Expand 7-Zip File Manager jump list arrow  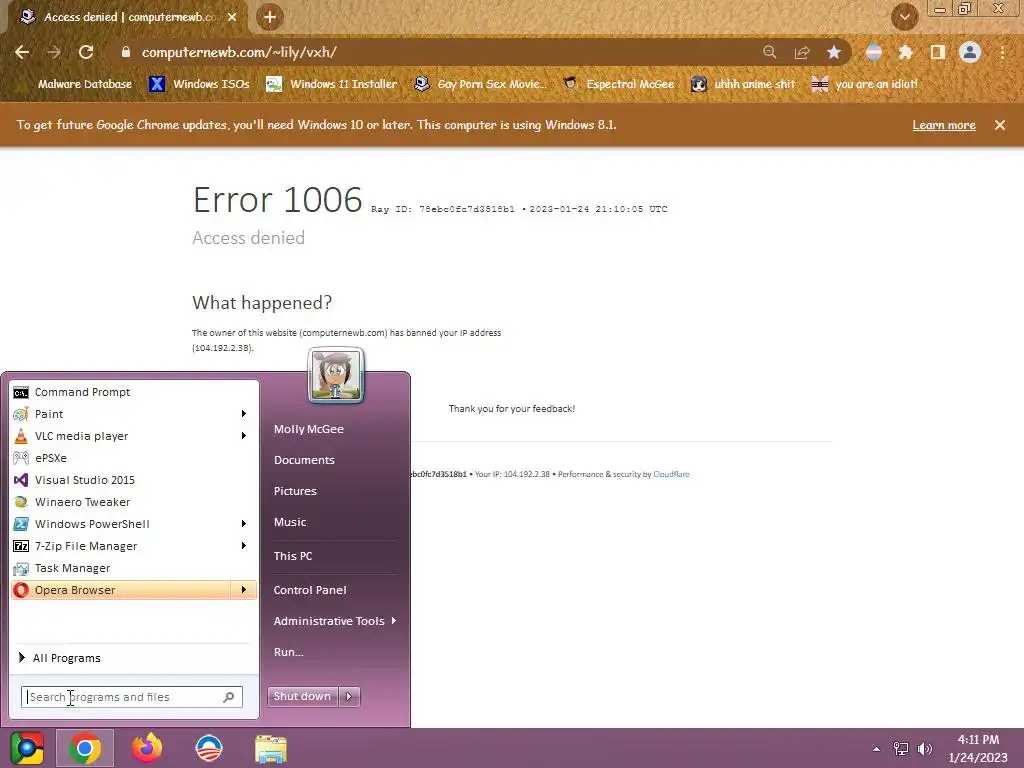(x=244, y=546)
